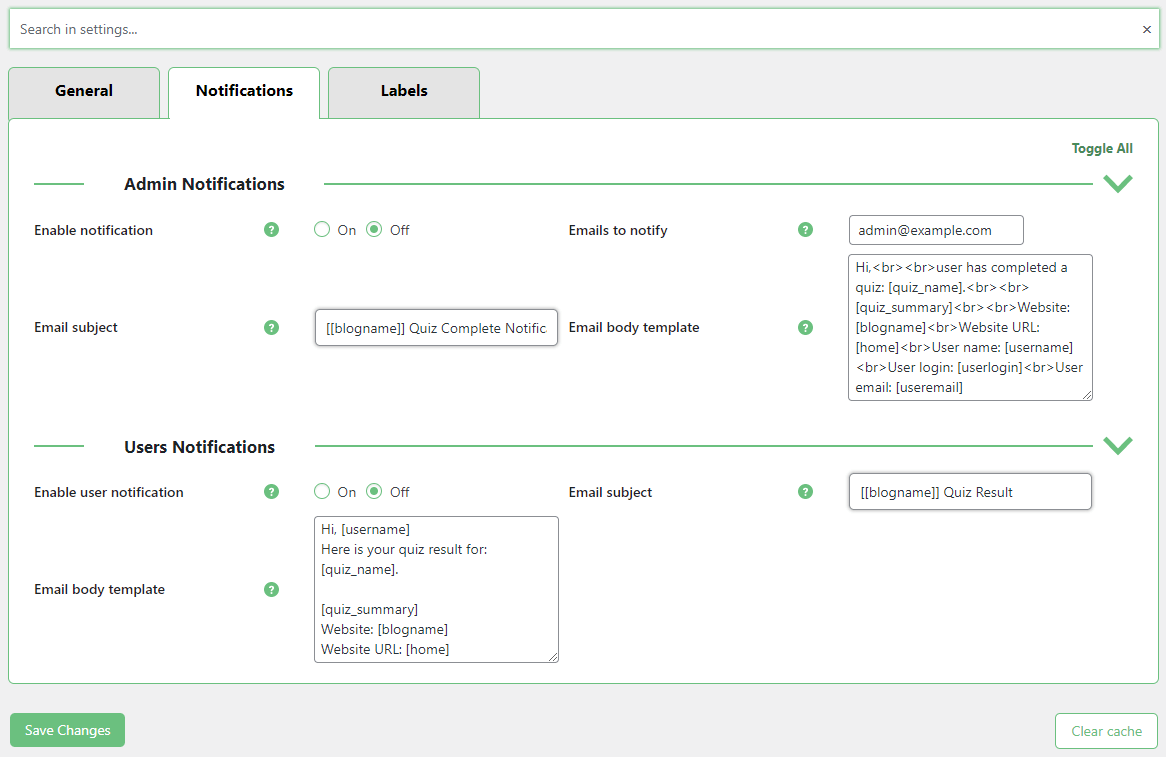Collapse the Users Notifications section chevron
Image resolution: width=1166 pixels, height=757 pixels.
[x=1117, y=446]
